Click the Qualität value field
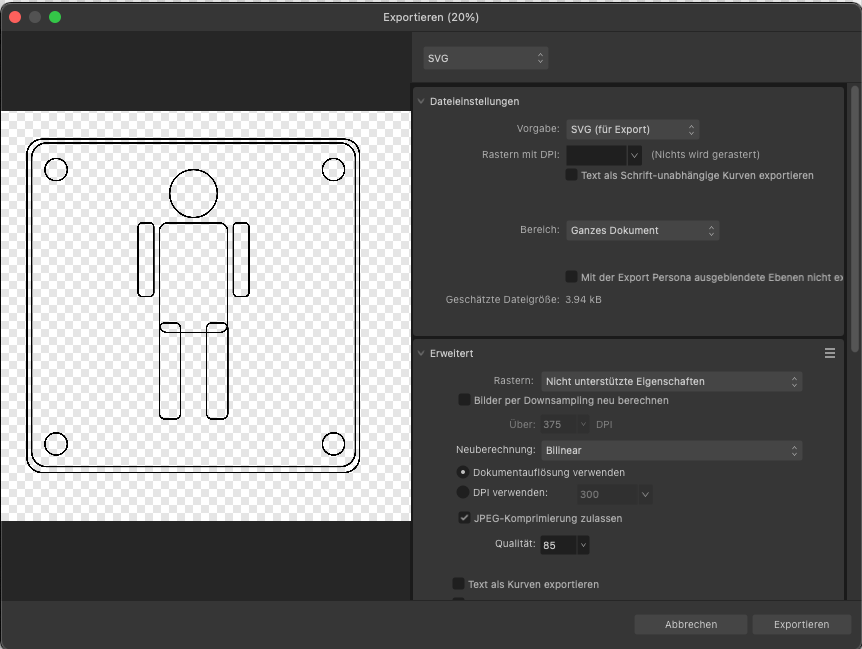This screenshot has width=862, height=649. [557, 545]
